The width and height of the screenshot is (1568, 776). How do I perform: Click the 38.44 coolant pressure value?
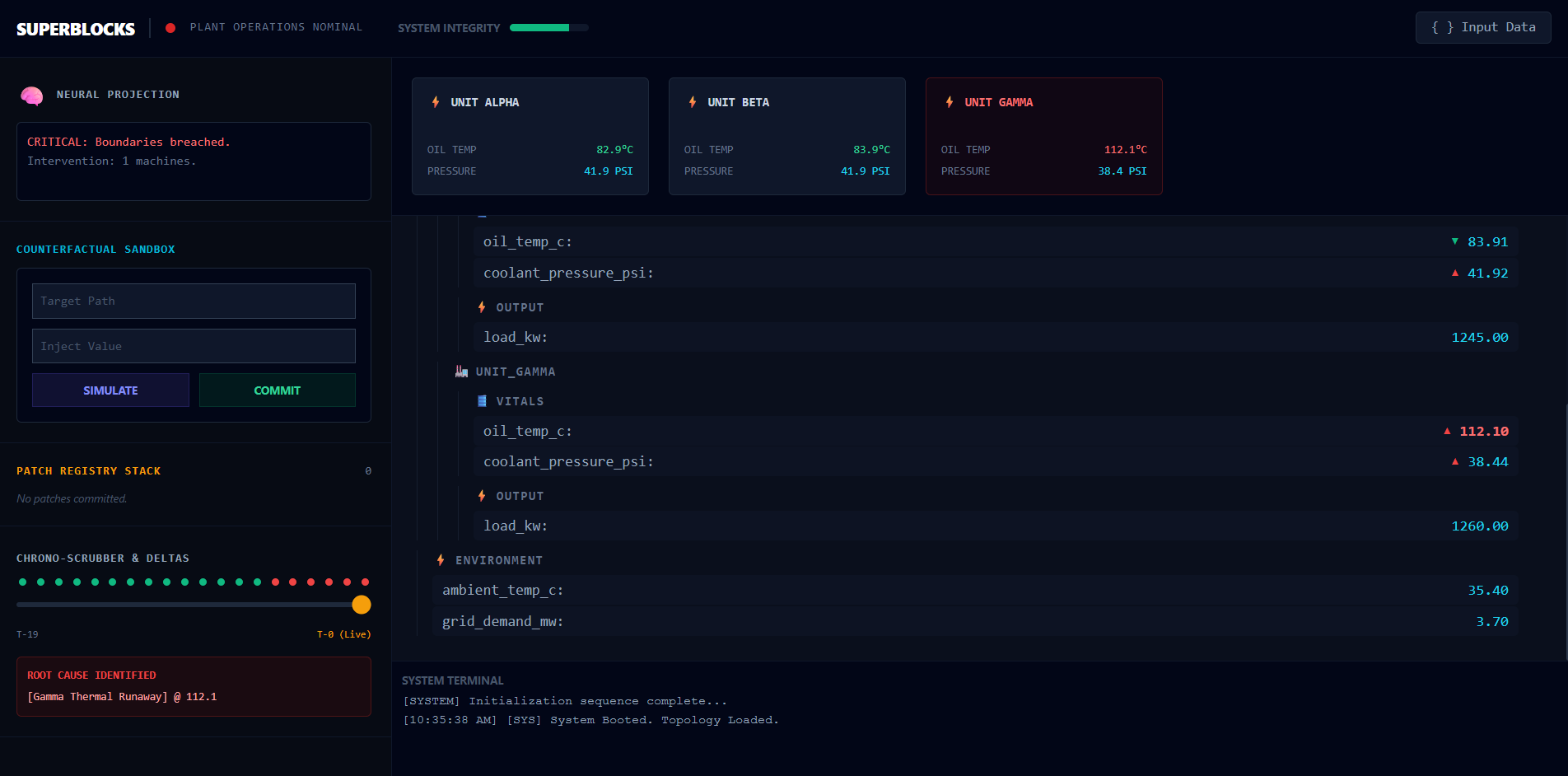coord(1488,461)
